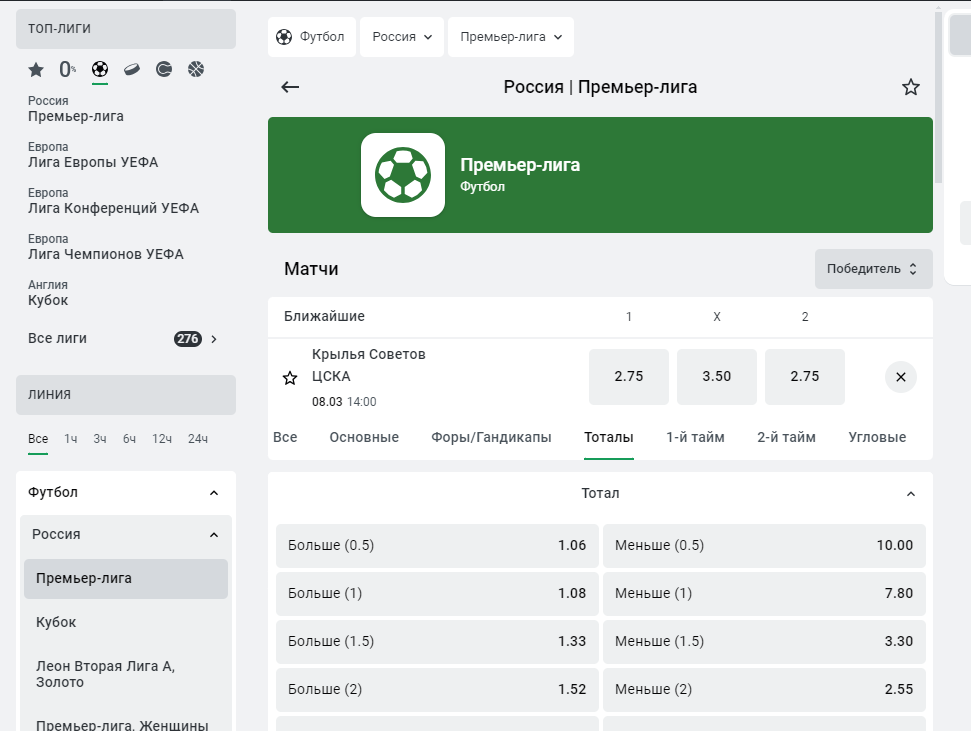Click the ТОП-ЛИГИ section header
Screen dimensions: 971x731
pyautogui.click(x=126, y=28)
